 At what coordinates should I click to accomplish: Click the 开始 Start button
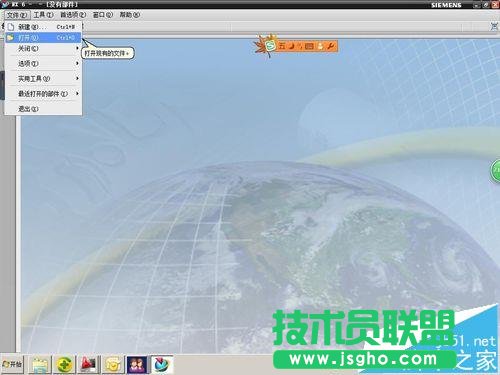point(12,364)
